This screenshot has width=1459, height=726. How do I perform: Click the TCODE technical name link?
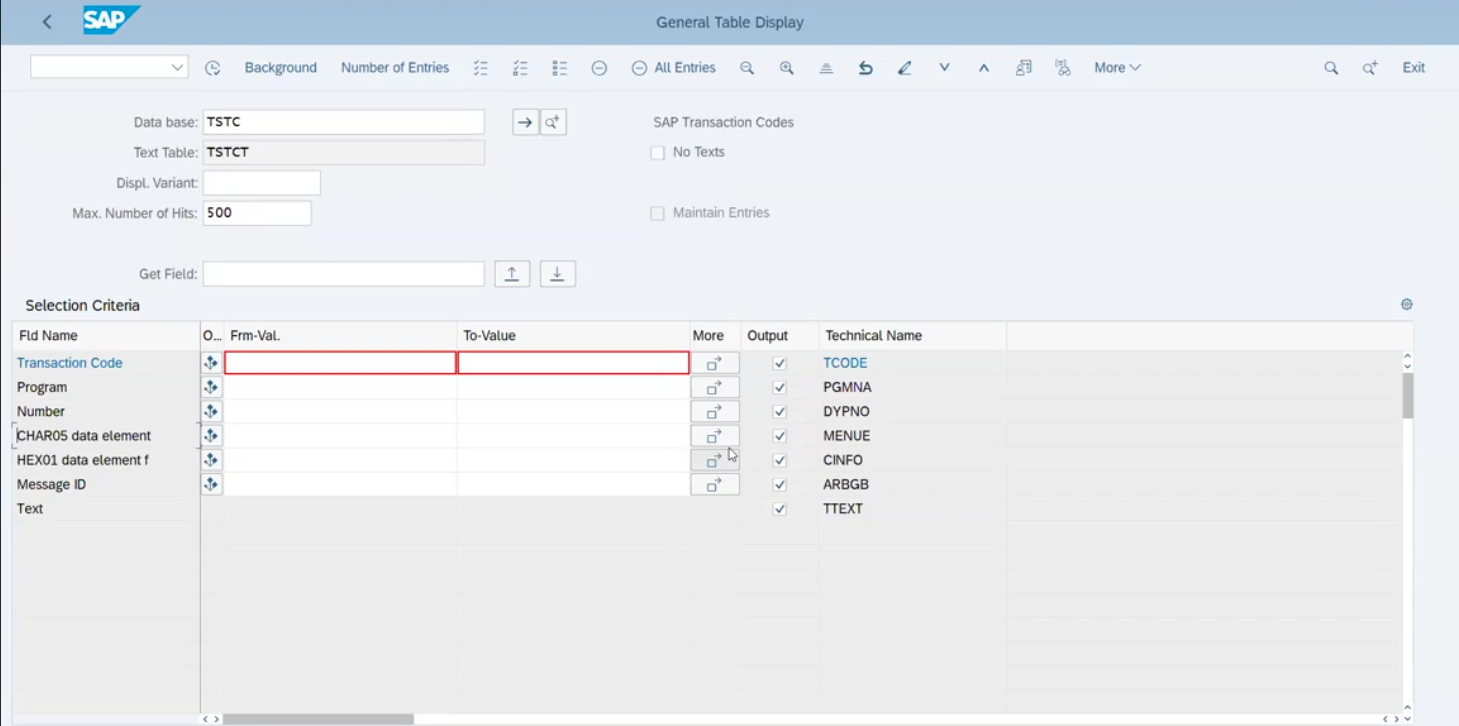click(x=845, y=363)
